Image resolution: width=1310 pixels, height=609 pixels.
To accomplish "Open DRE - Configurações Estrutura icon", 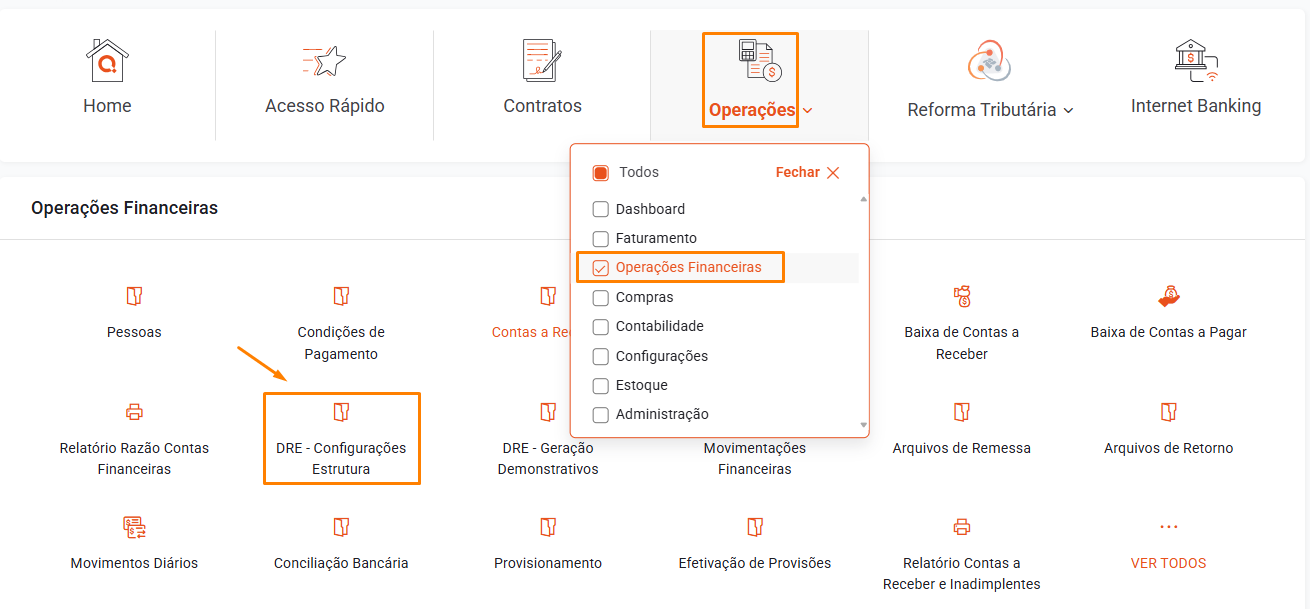I will (341, 412).
